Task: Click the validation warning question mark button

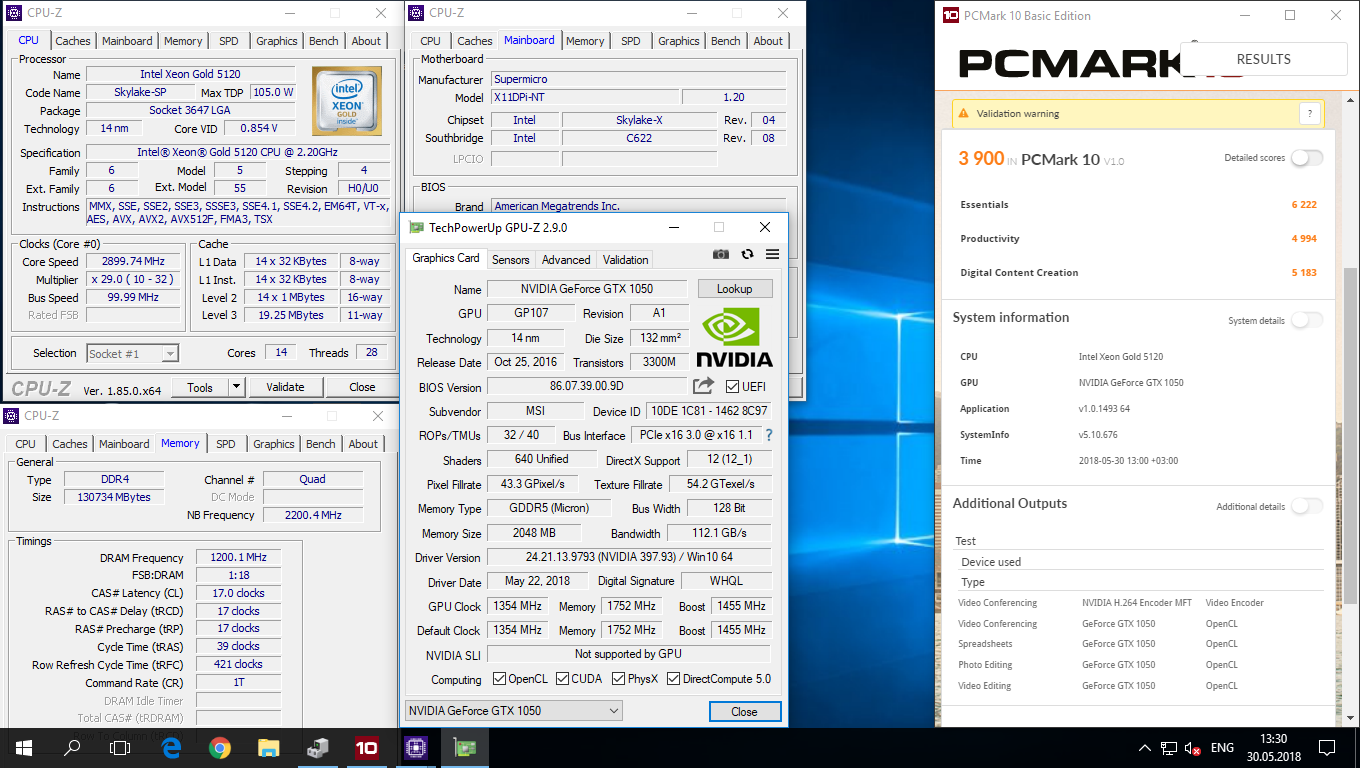Action: click(1309, 114)
